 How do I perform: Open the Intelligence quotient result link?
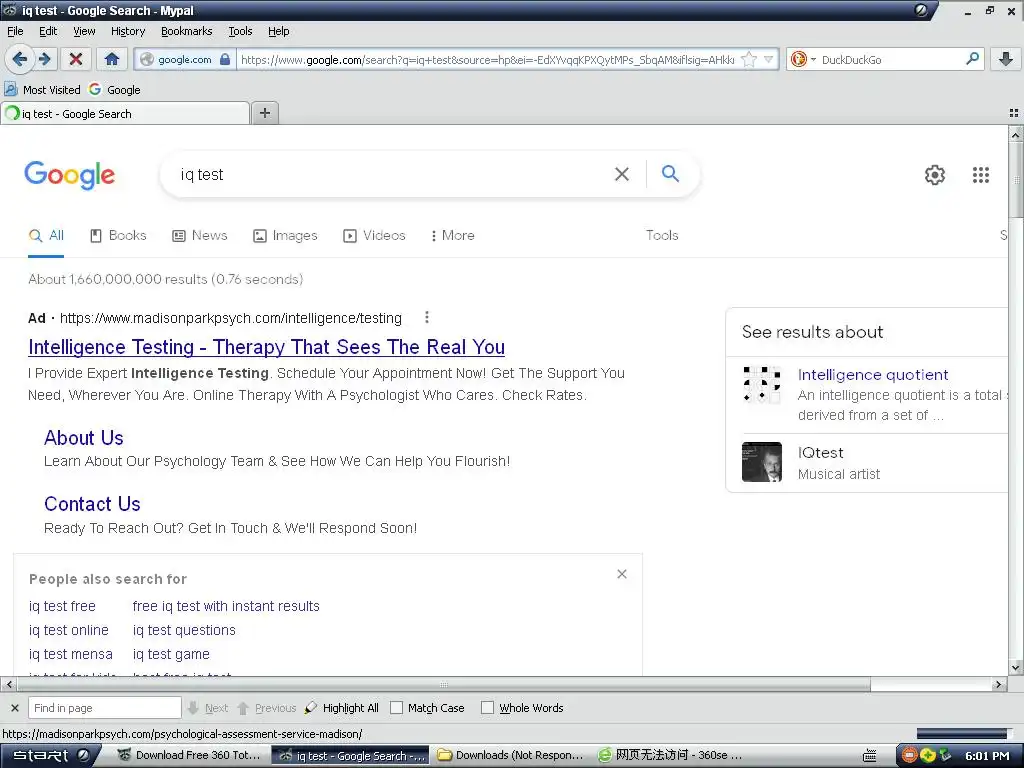(x=872, y=375)
